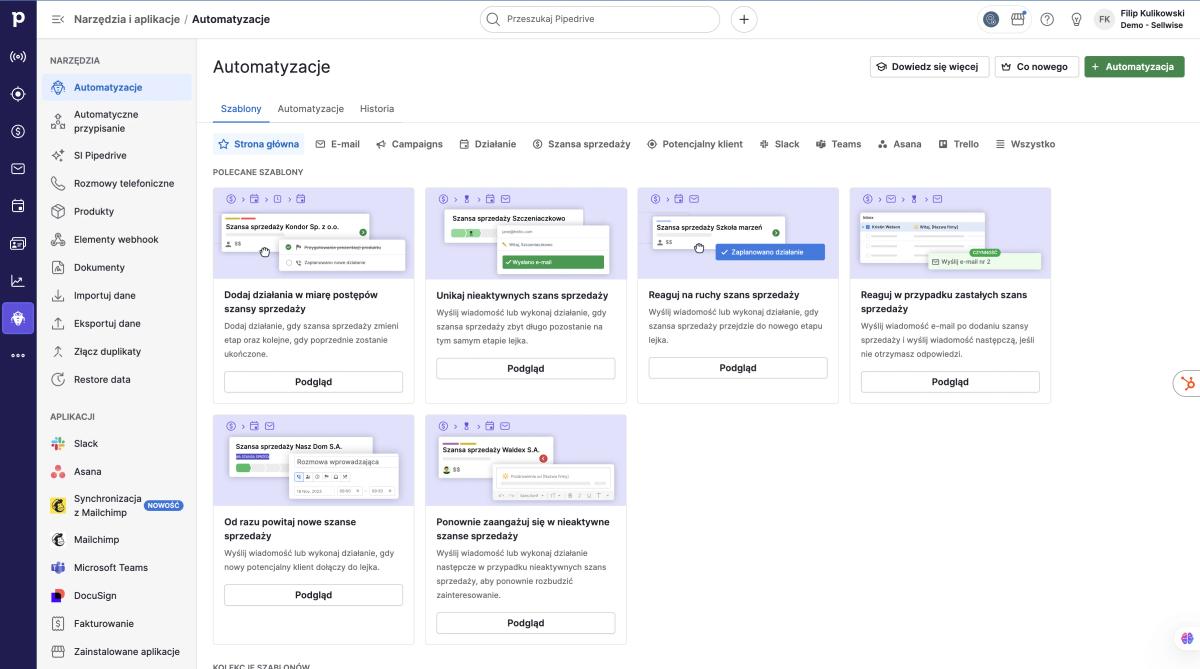
Task: Select Wszystko template filter
Action: [1025, 144]
